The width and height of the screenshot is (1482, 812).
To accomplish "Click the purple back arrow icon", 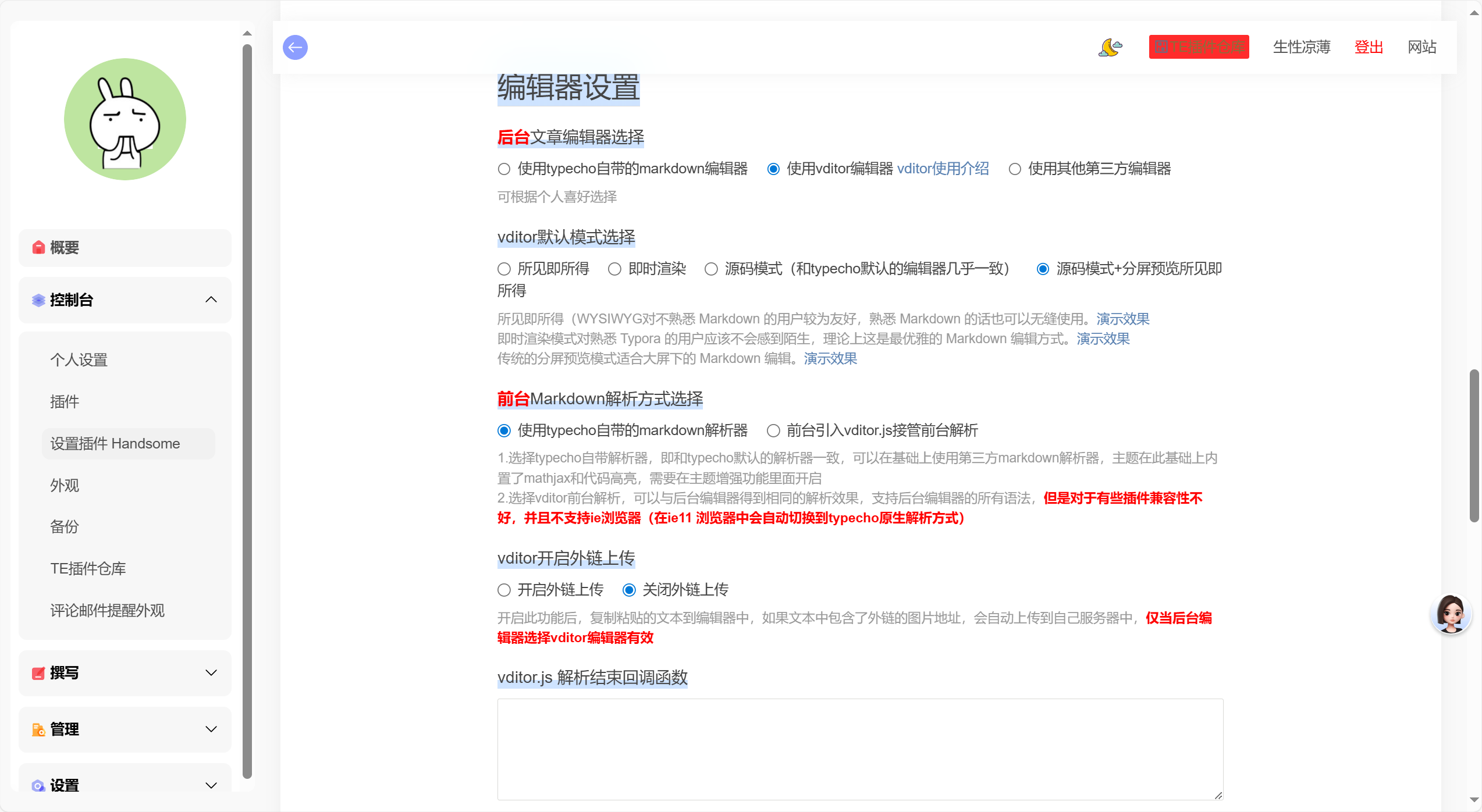I will tap(295, 47).
